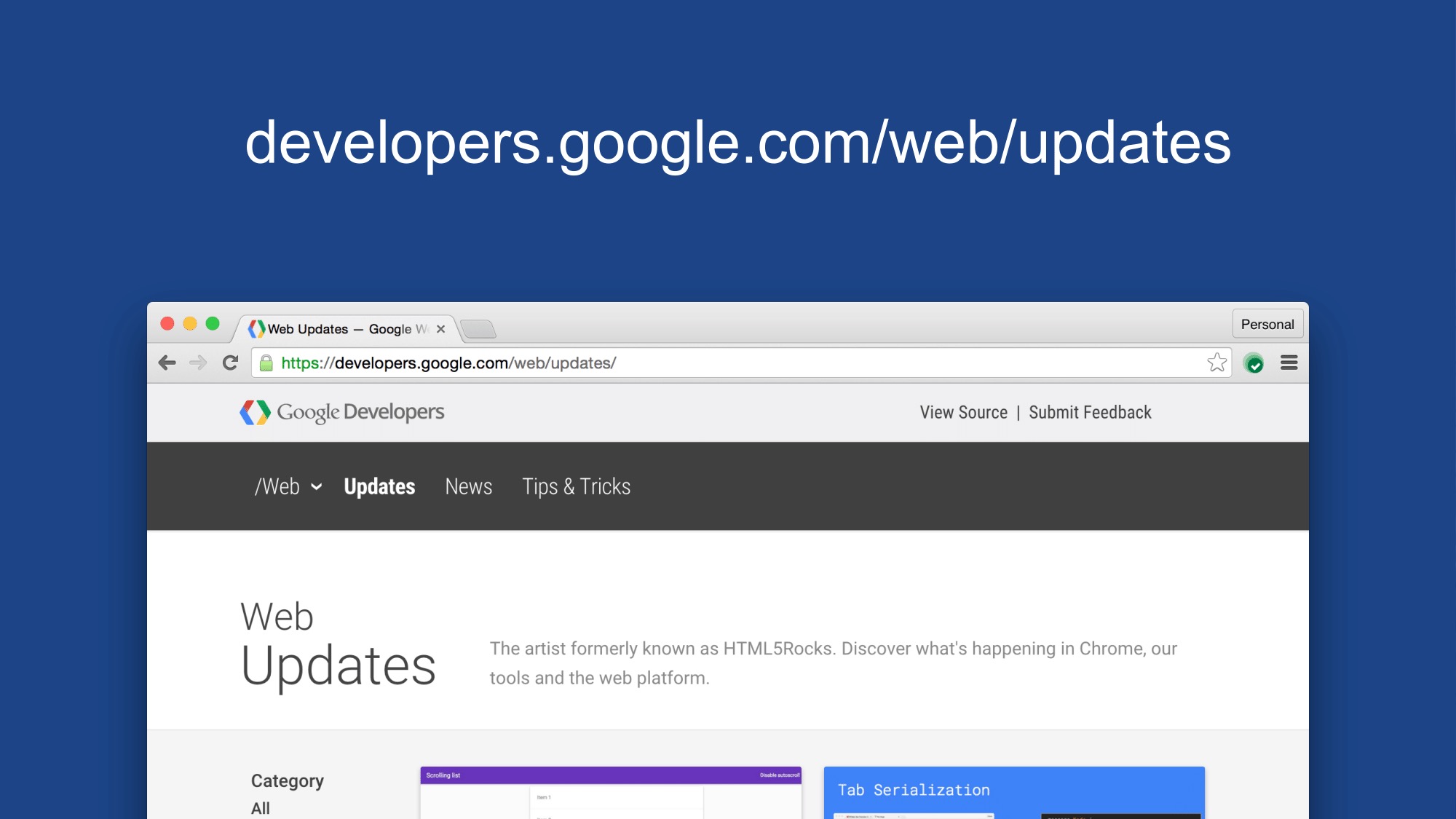Open Tips & Tricks section
Screen dimensions: 1456x819
point(576,486)
